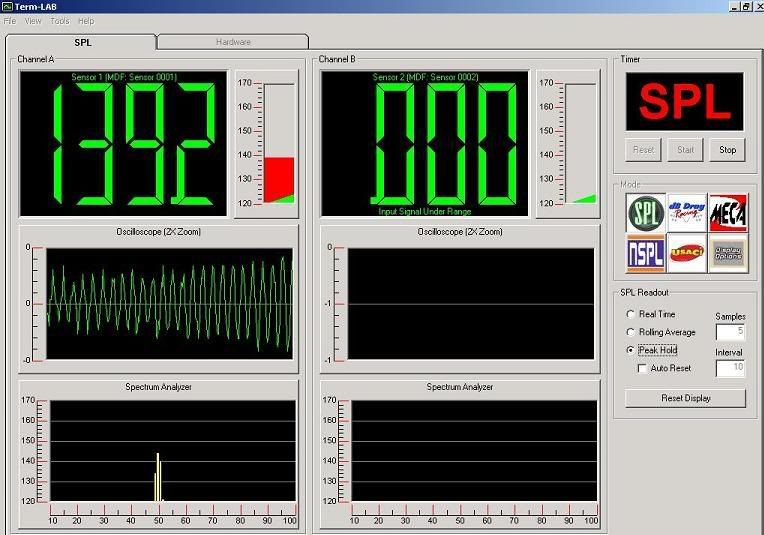
Task: Open the File menu
Action: 10,20
